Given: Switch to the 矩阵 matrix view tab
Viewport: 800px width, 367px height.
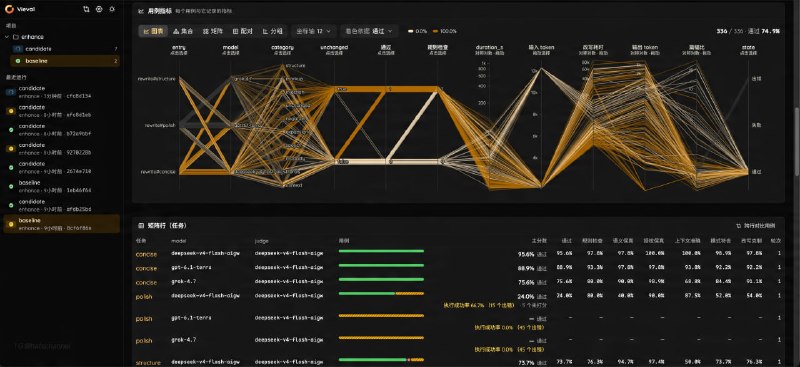Looking at the screenshot, I should tap(213, 31).
